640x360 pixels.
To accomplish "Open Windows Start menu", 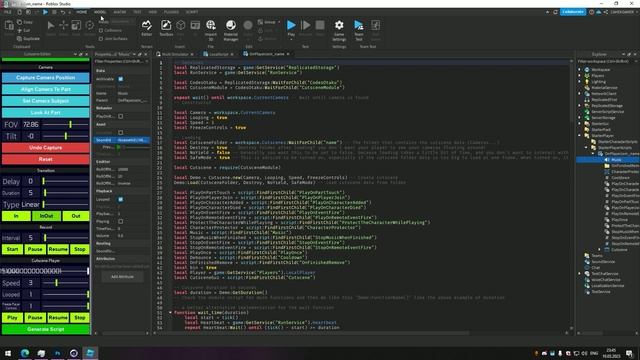I will pyautogui.click(x=8, y=353).
